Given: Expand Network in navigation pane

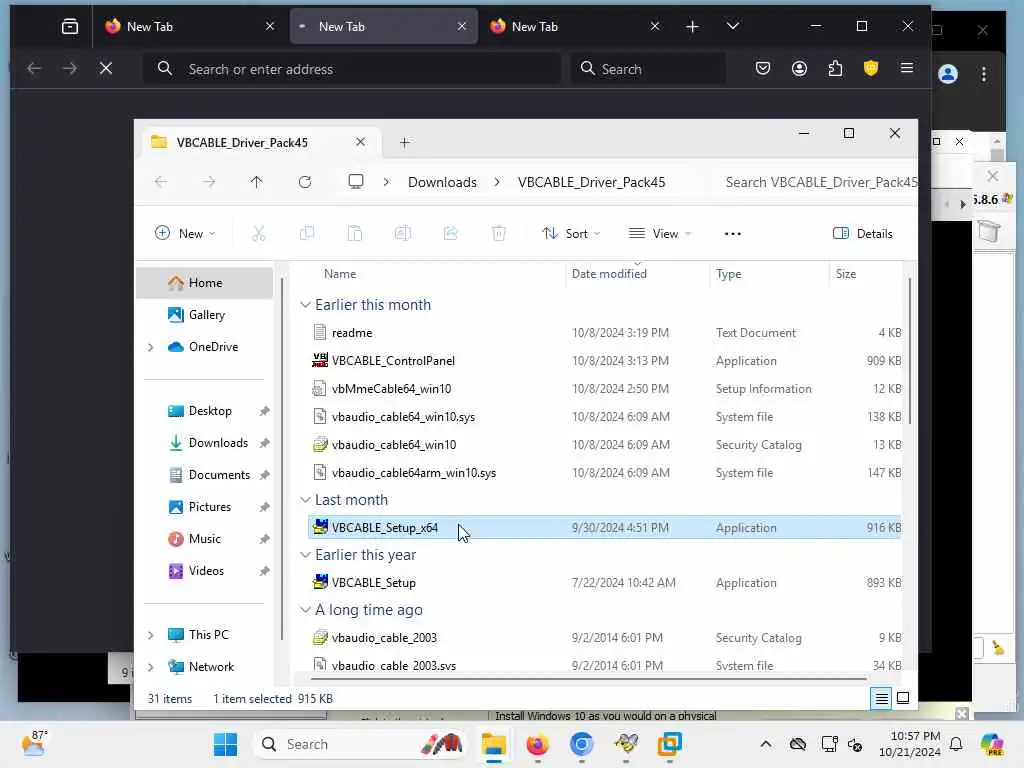Looking at the screenshot, I should coord(151,667).
